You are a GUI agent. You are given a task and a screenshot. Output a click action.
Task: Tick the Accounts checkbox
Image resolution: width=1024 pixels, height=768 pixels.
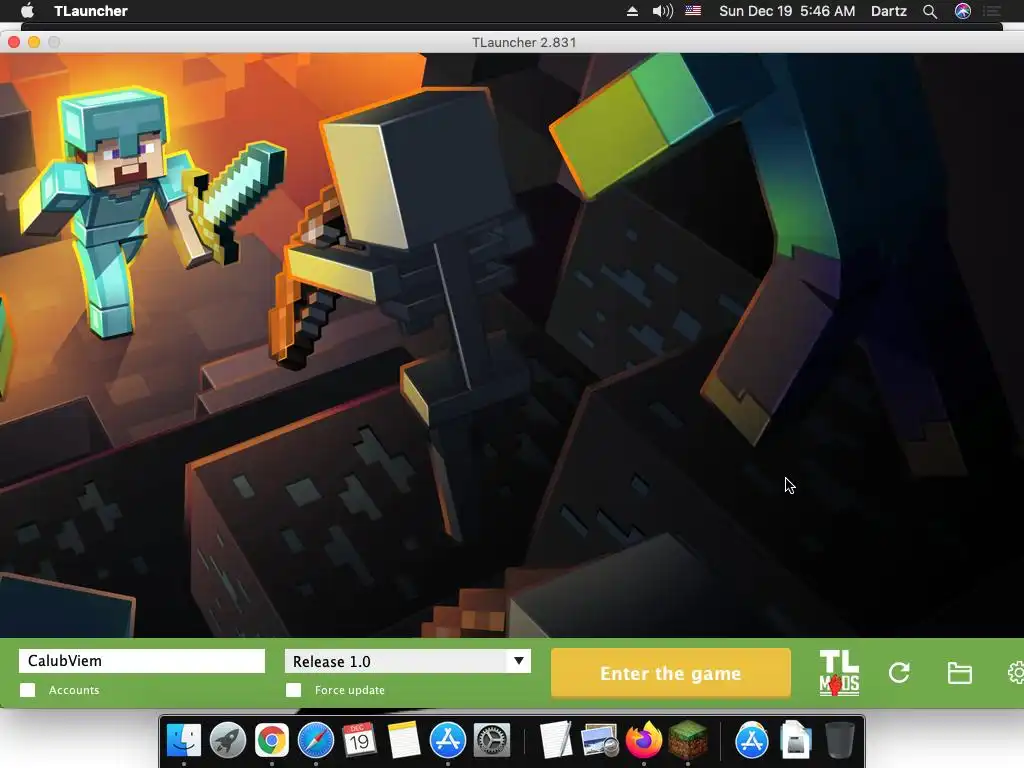(27, 690)
